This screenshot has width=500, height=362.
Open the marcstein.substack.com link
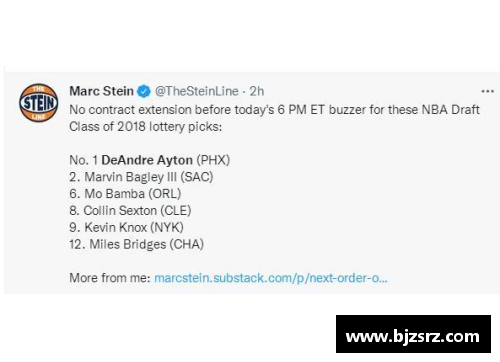pyautogui.click(x=271, y=278)
